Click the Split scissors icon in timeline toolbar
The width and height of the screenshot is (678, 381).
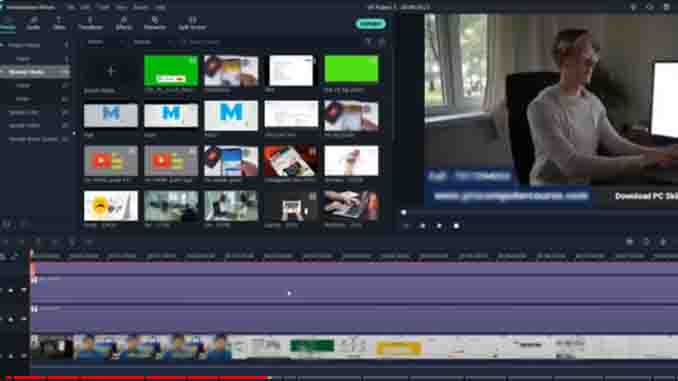(x=55, y=242)
